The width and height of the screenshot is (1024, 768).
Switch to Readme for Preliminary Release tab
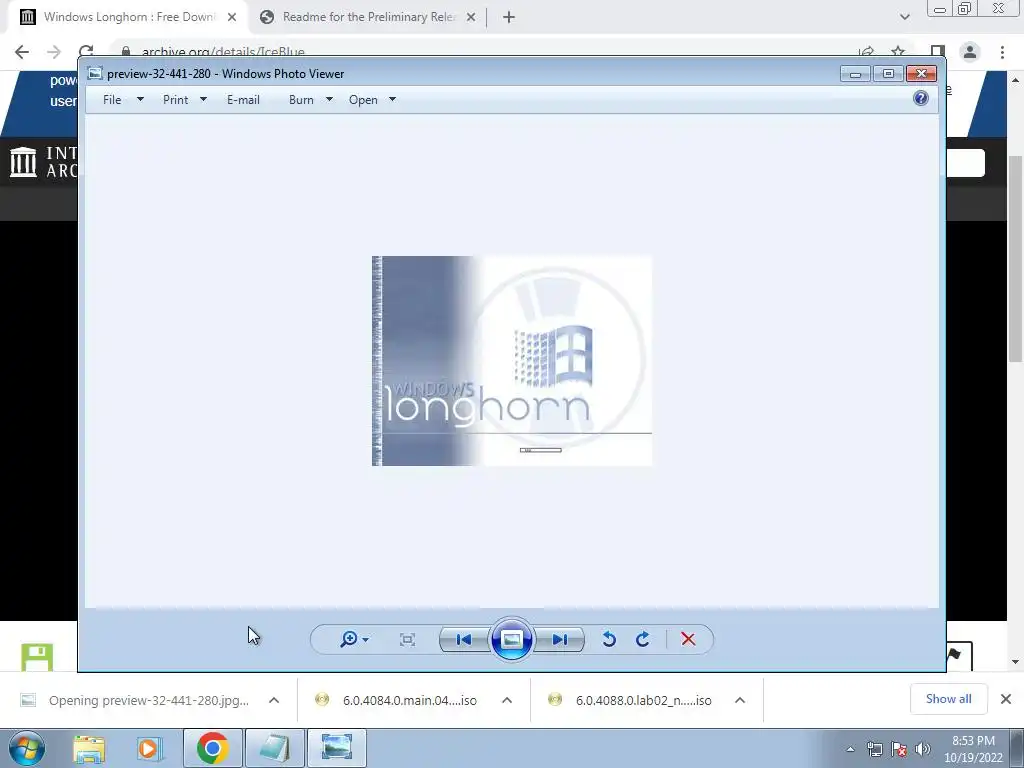(x=368, y=17)
